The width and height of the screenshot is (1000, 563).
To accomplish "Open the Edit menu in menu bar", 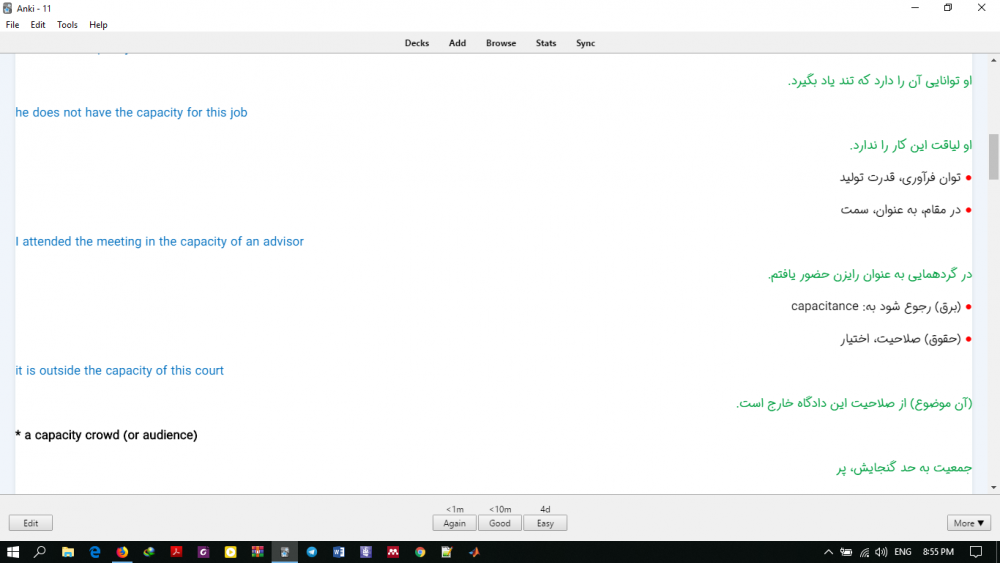I will point(38,25).
